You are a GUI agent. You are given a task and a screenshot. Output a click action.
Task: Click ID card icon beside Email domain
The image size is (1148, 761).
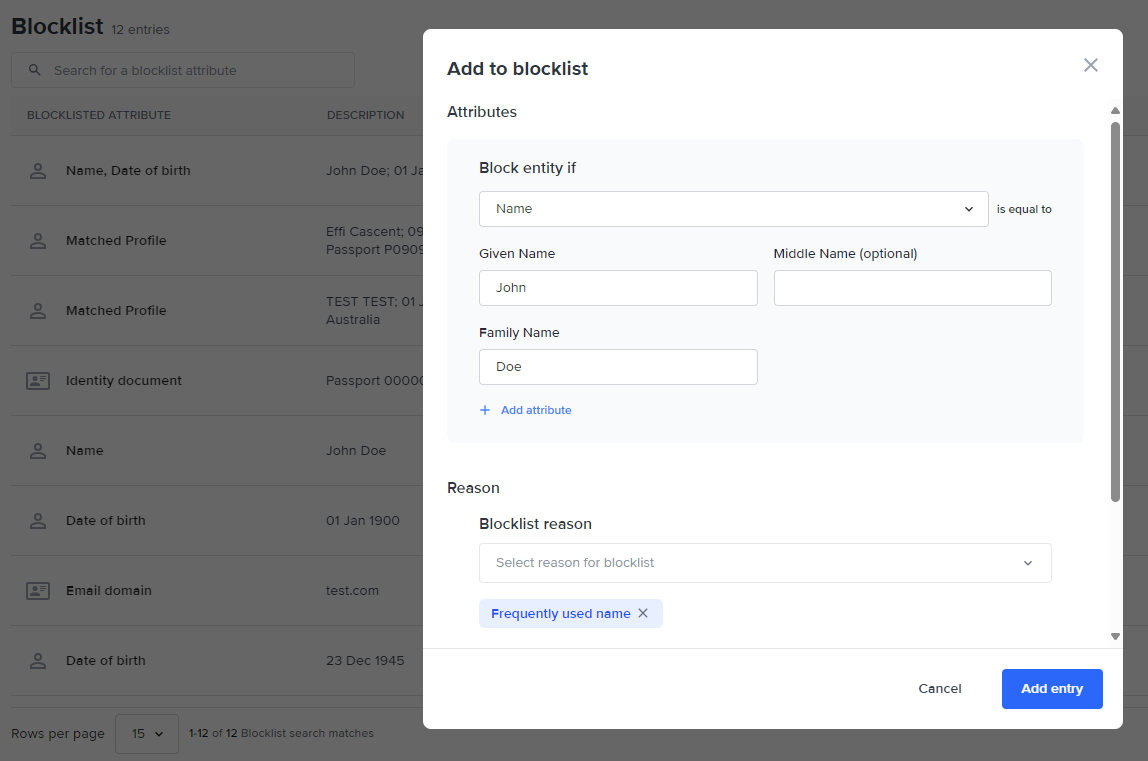click(x=38, y=591)
